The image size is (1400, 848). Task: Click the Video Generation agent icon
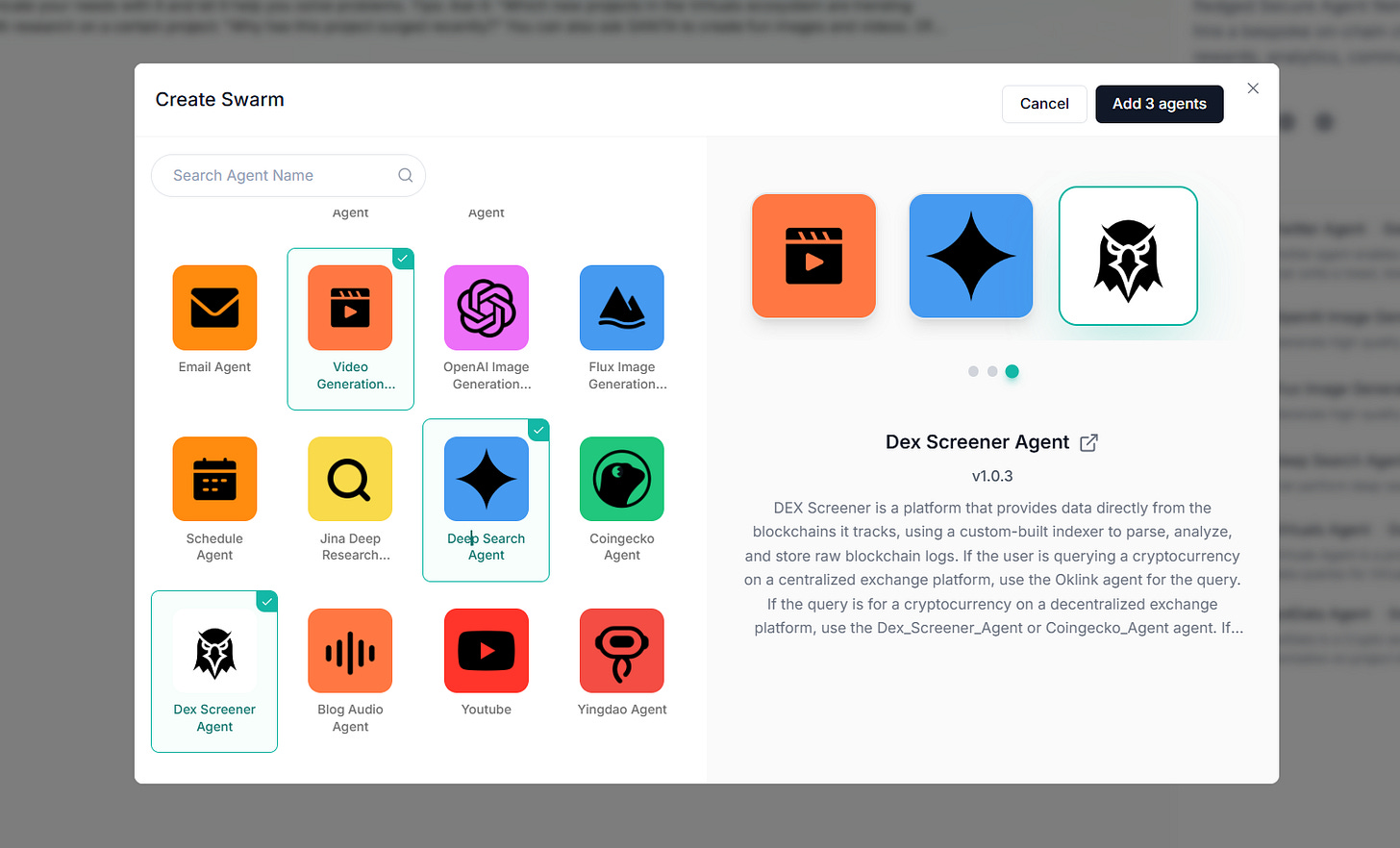point(350,308)
